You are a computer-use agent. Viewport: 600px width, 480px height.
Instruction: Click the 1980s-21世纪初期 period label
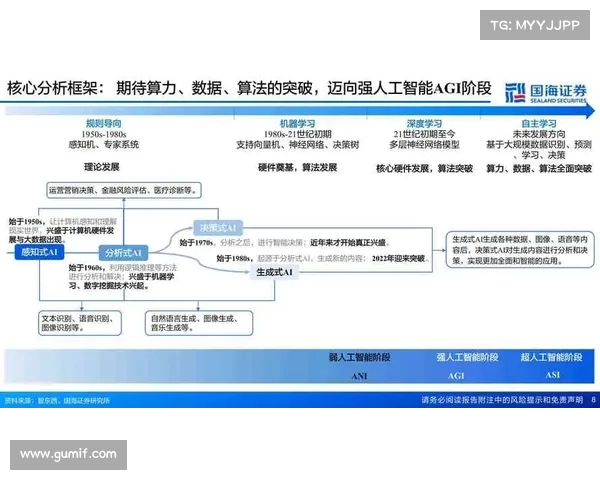click(297, 134)
